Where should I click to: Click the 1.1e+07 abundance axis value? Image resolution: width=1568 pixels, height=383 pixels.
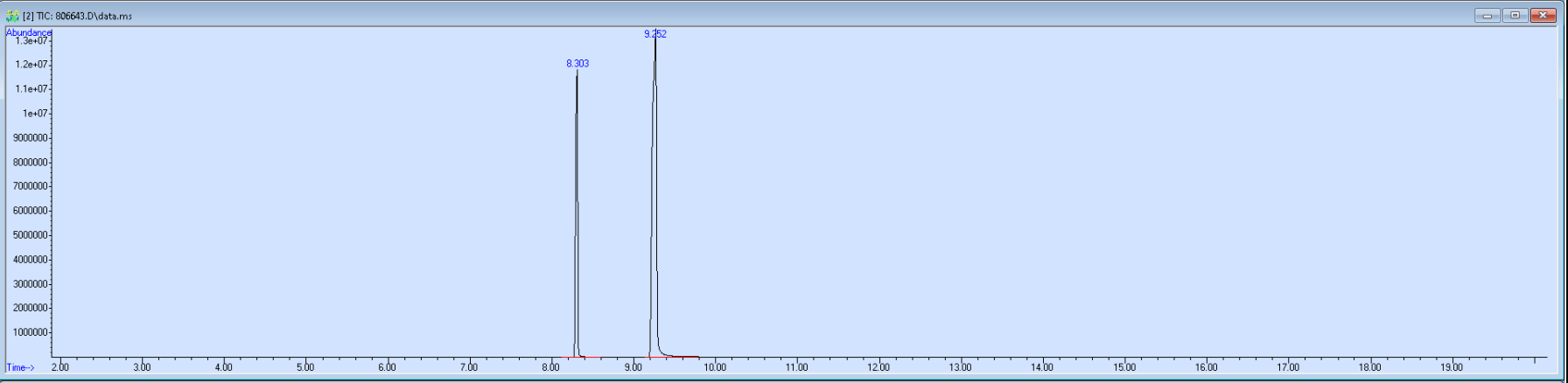pyautogui.click(x=32, y=89)
